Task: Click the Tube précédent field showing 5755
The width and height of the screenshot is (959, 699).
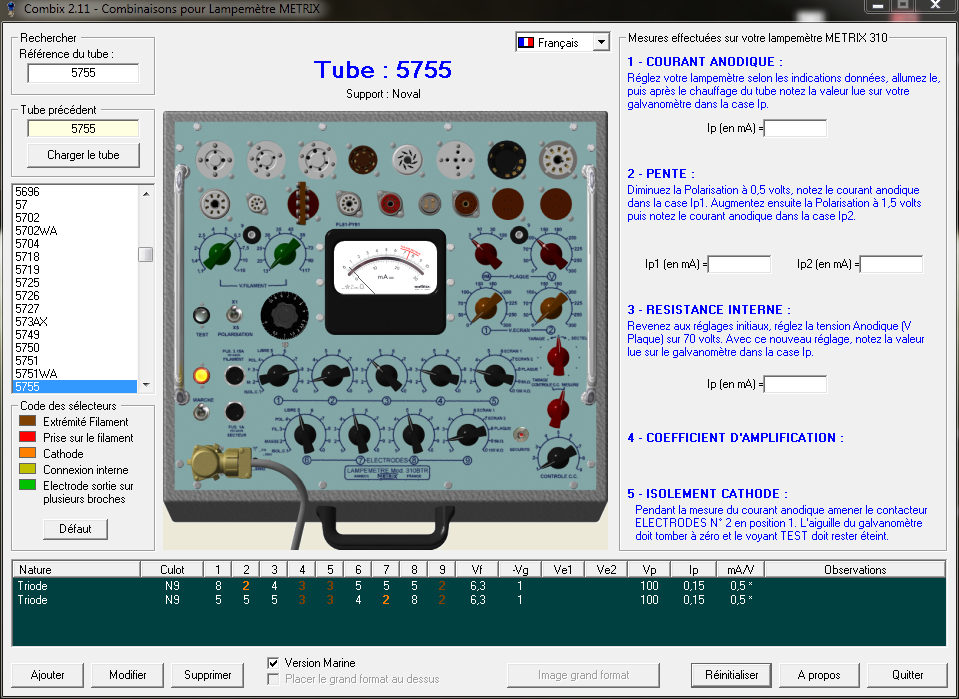Action: [x=83, y=128]
